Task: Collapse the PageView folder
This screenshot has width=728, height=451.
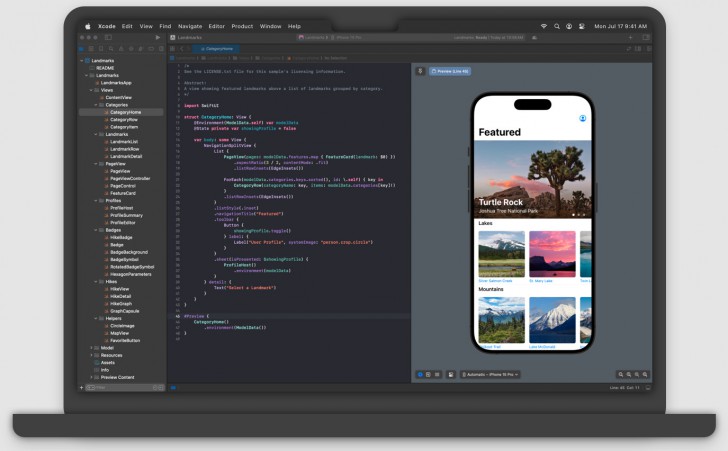Action: (96, 163)
